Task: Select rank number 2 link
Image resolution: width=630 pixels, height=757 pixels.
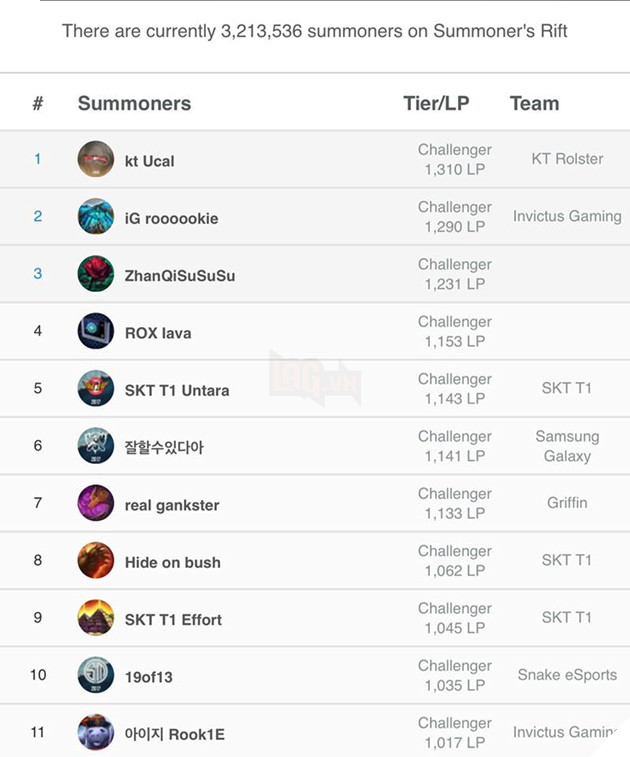Action: coord(38,216)
